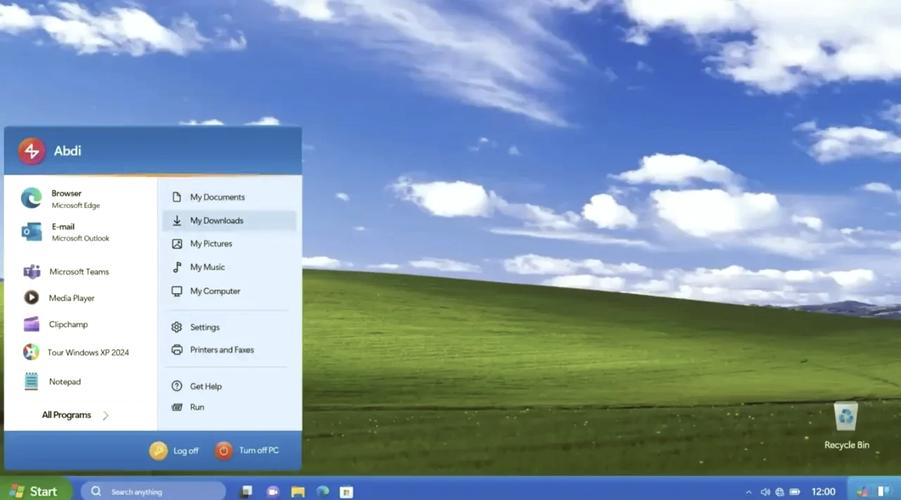The height and width of the screenshot is (500, 901).
Task: Show hidden system tray icons chevron
Action: pyautogui.click(x=748, y=492)
